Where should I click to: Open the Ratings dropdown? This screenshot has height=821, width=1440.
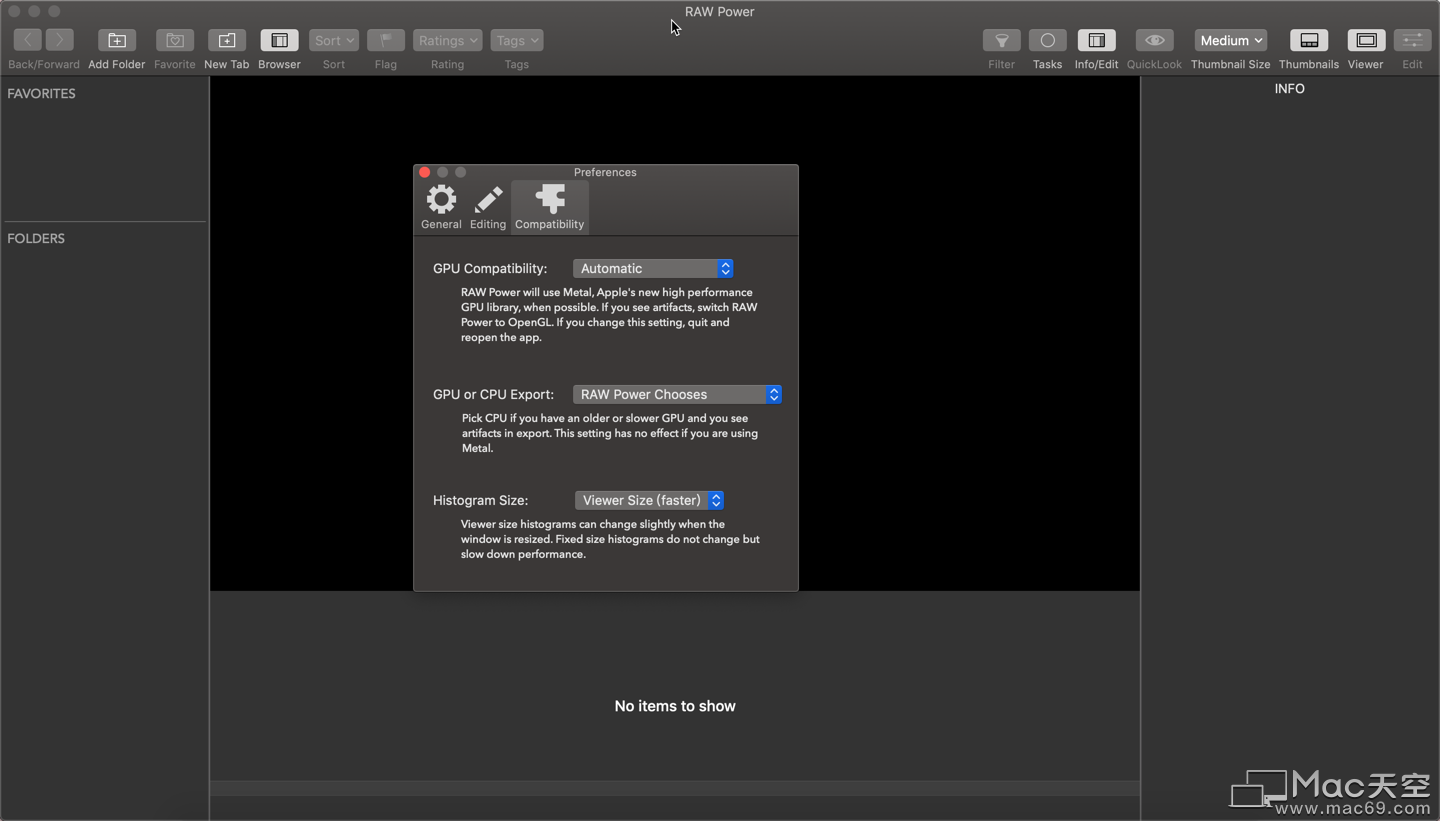(447, 40)
